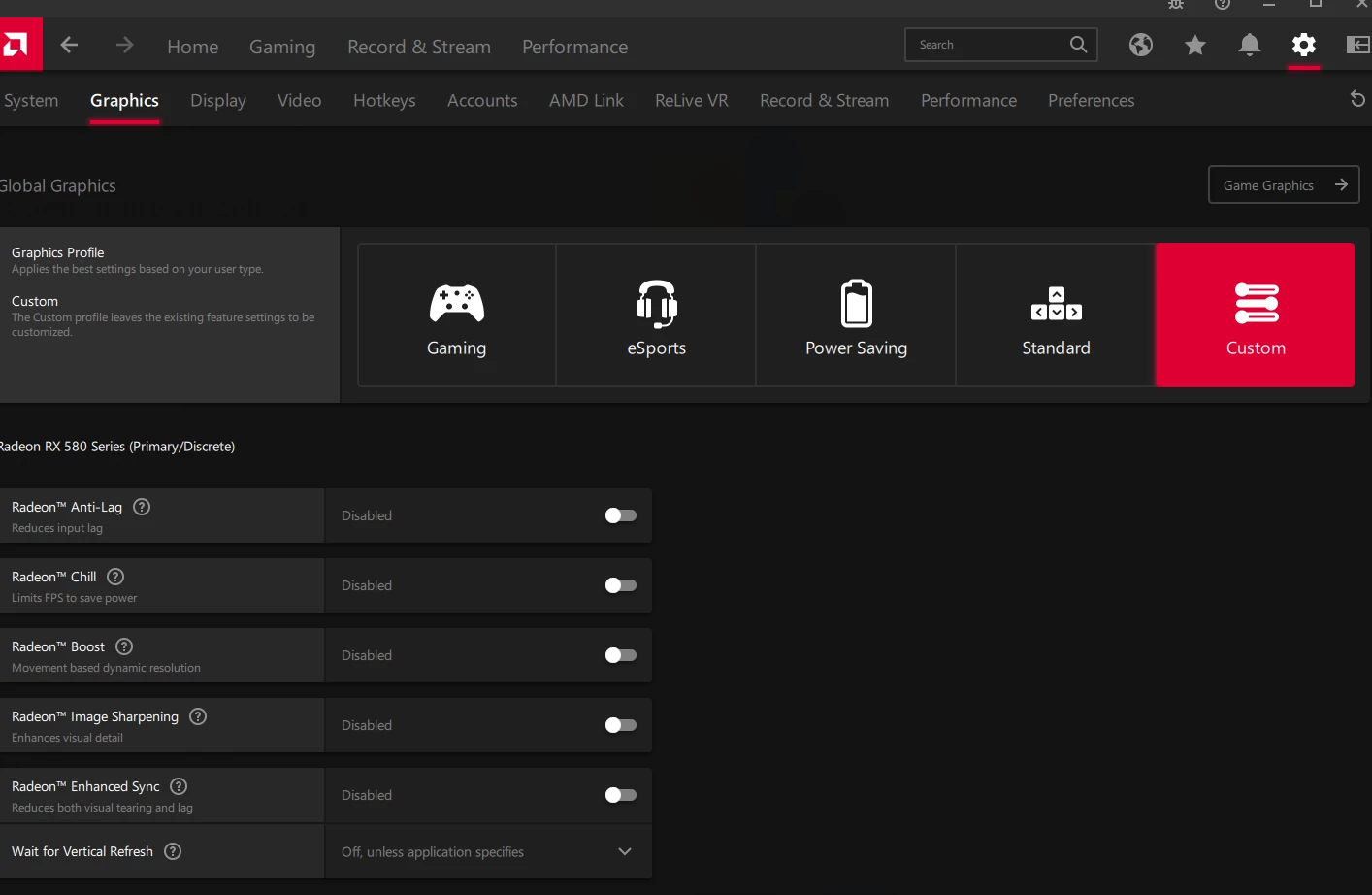
Task: Switch to the System tab
Action: coord(30,100)
